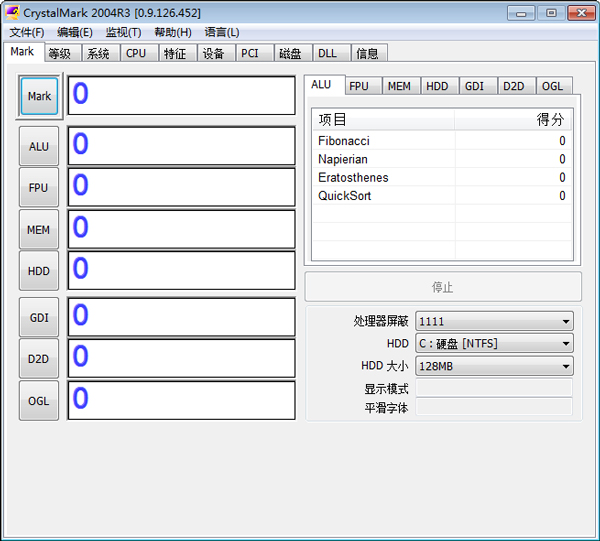600x541 pixels.
Task: Expand the HDD 大小 dropdown showing 128MB
Action: point(494,366)
